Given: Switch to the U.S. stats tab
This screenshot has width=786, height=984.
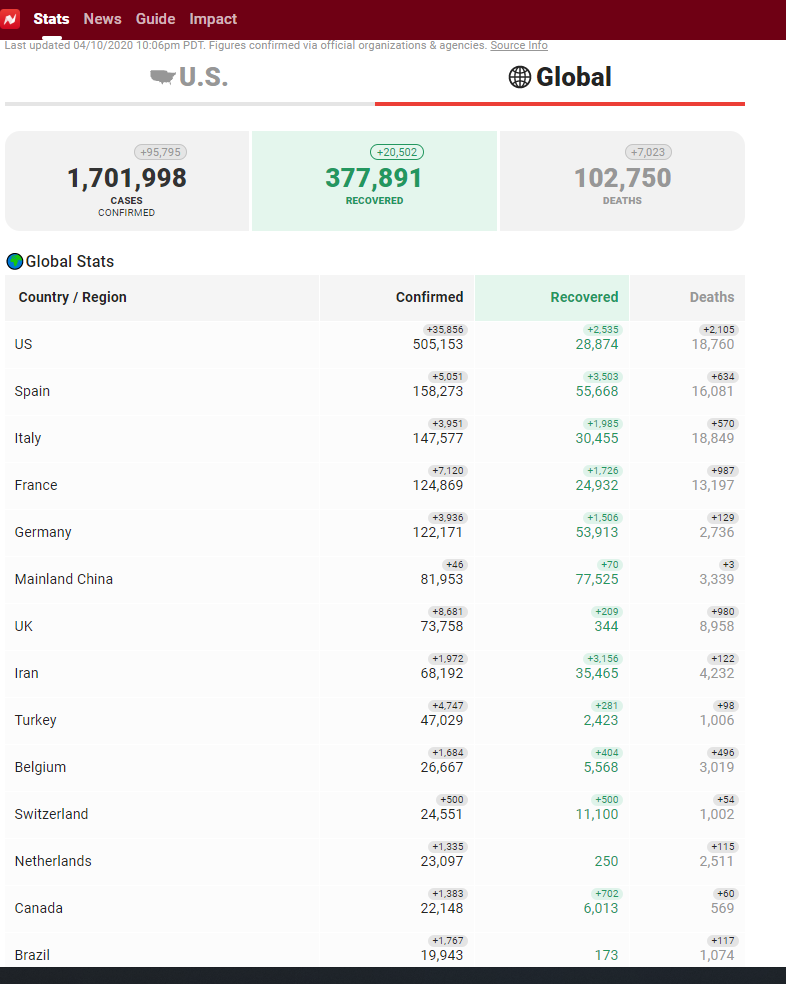Looking at the screenshot, I should coord(190,78).
